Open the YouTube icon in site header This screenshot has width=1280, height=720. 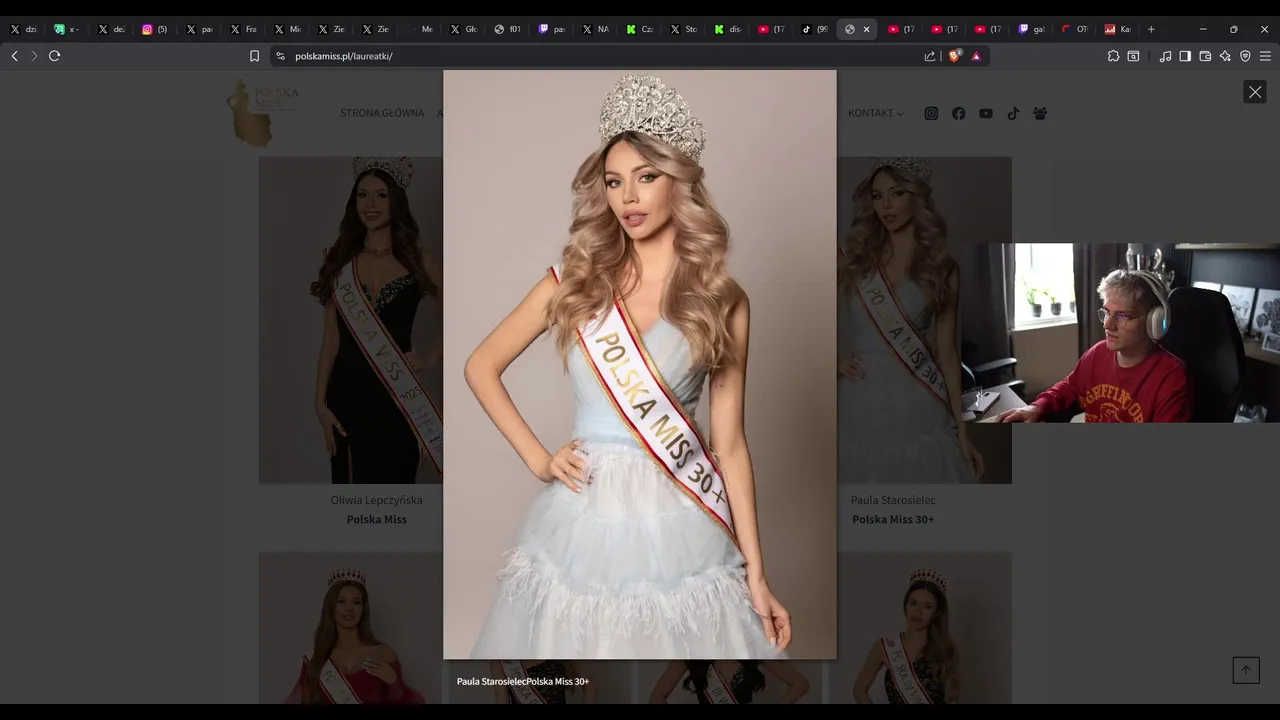pyautogui.click(x=986, y=113)
